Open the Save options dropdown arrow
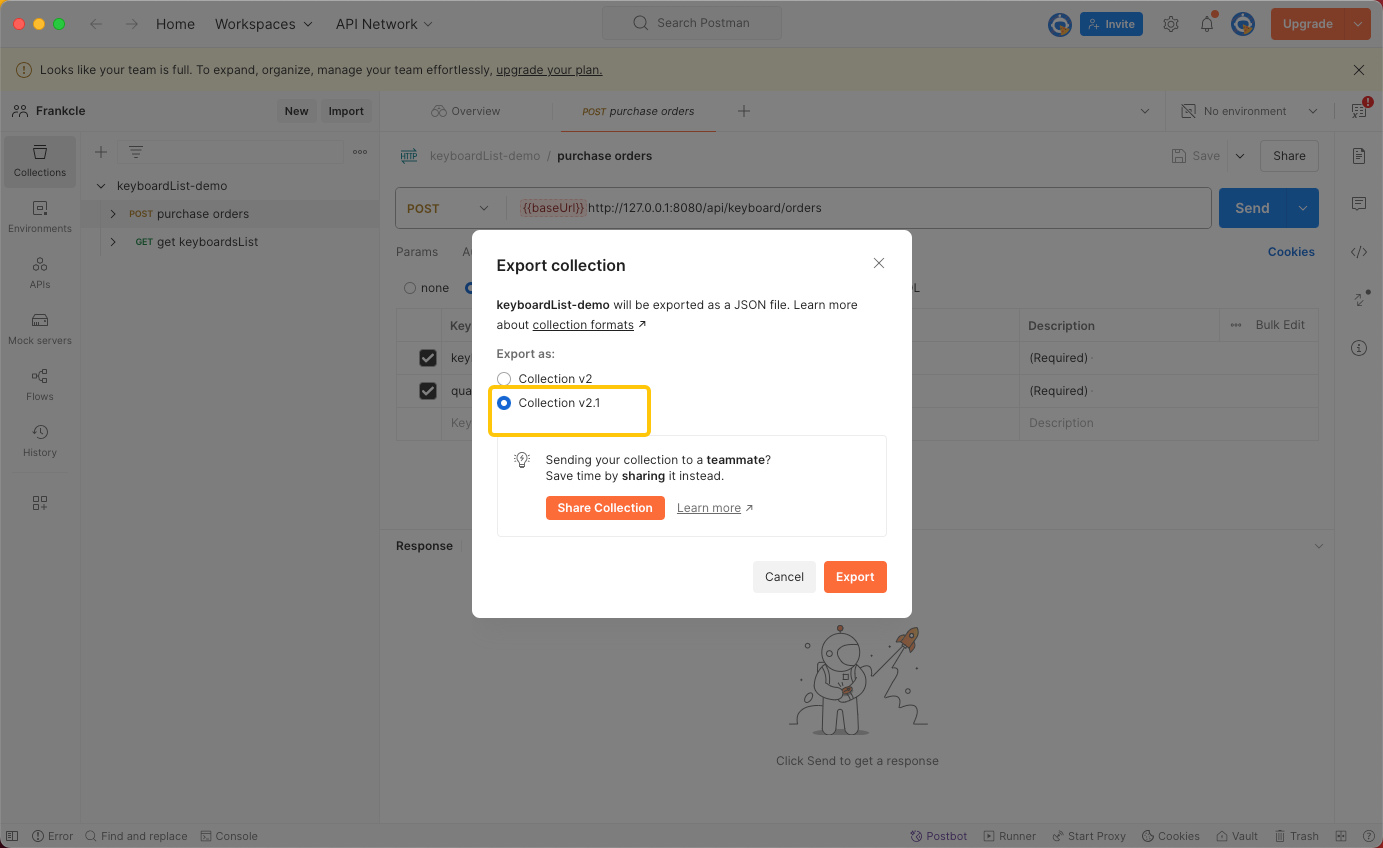 (x=1240, y=156)
